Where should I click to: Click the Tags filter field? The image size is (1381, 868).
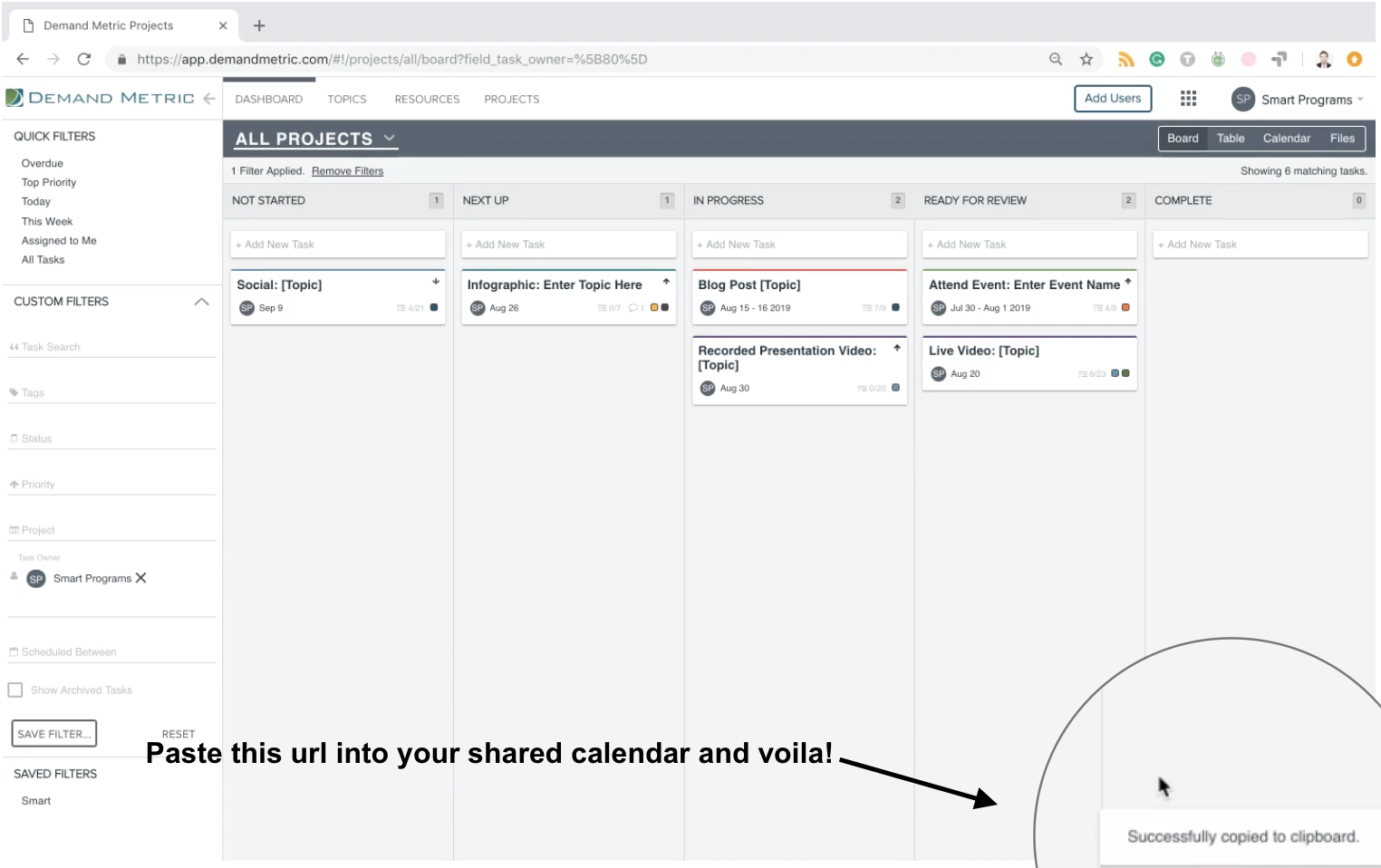112,392
